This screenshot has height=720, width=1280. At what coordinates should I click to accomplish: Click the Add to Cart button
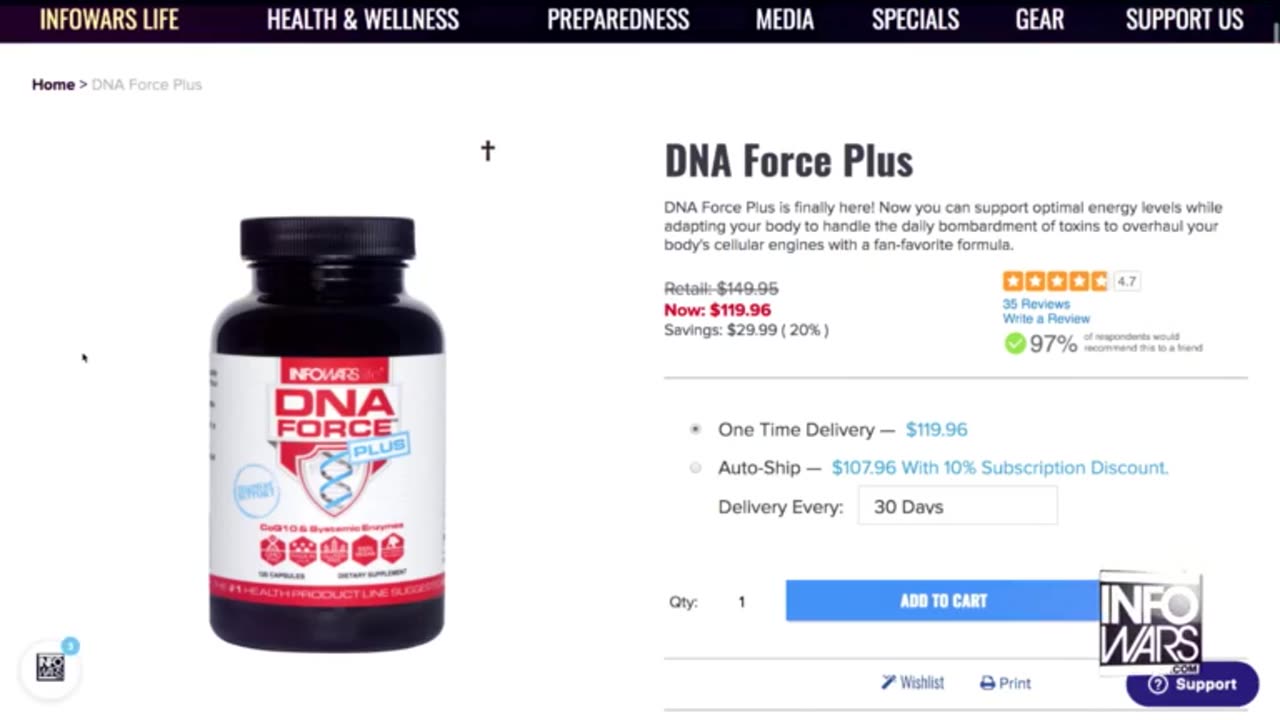coord(942,601)
